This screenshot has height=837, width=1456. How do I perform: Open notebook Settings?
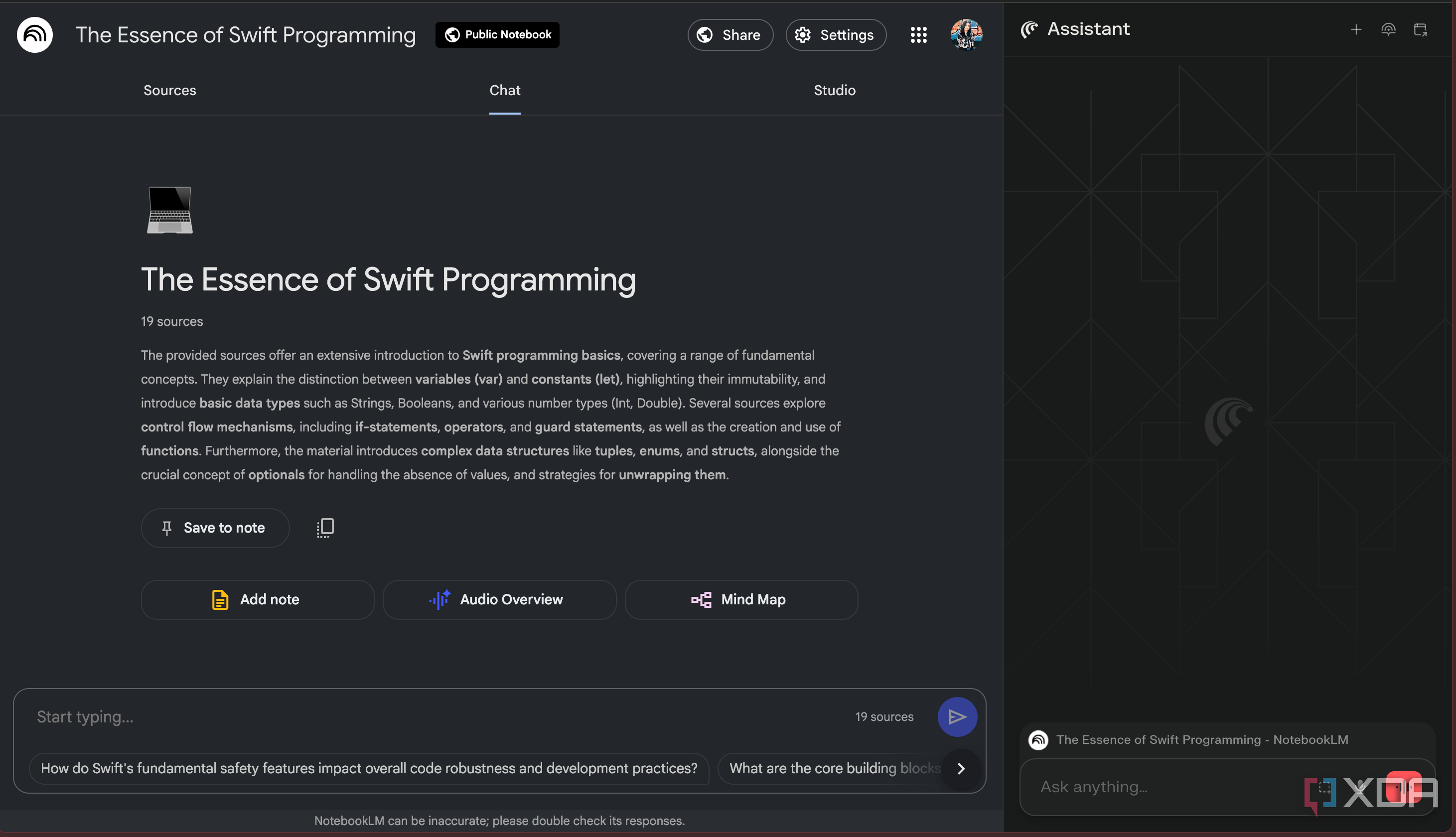tap(836, 34)
